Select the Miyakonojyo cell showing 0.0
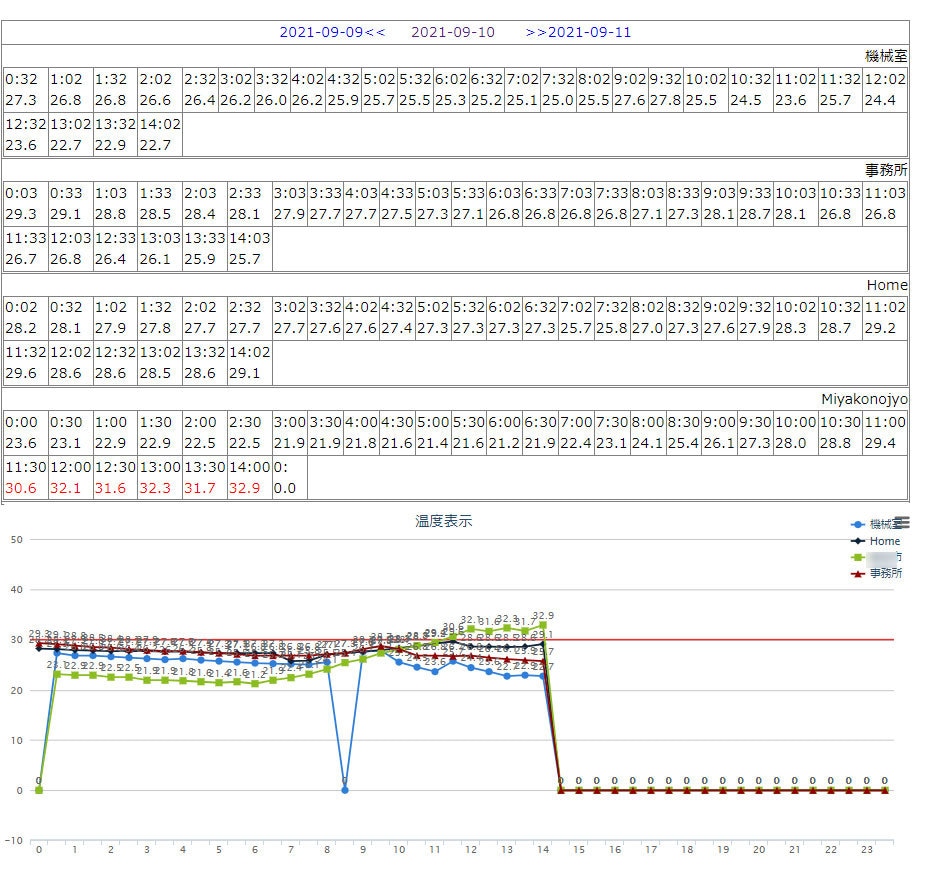 click(x=290, y=477)
